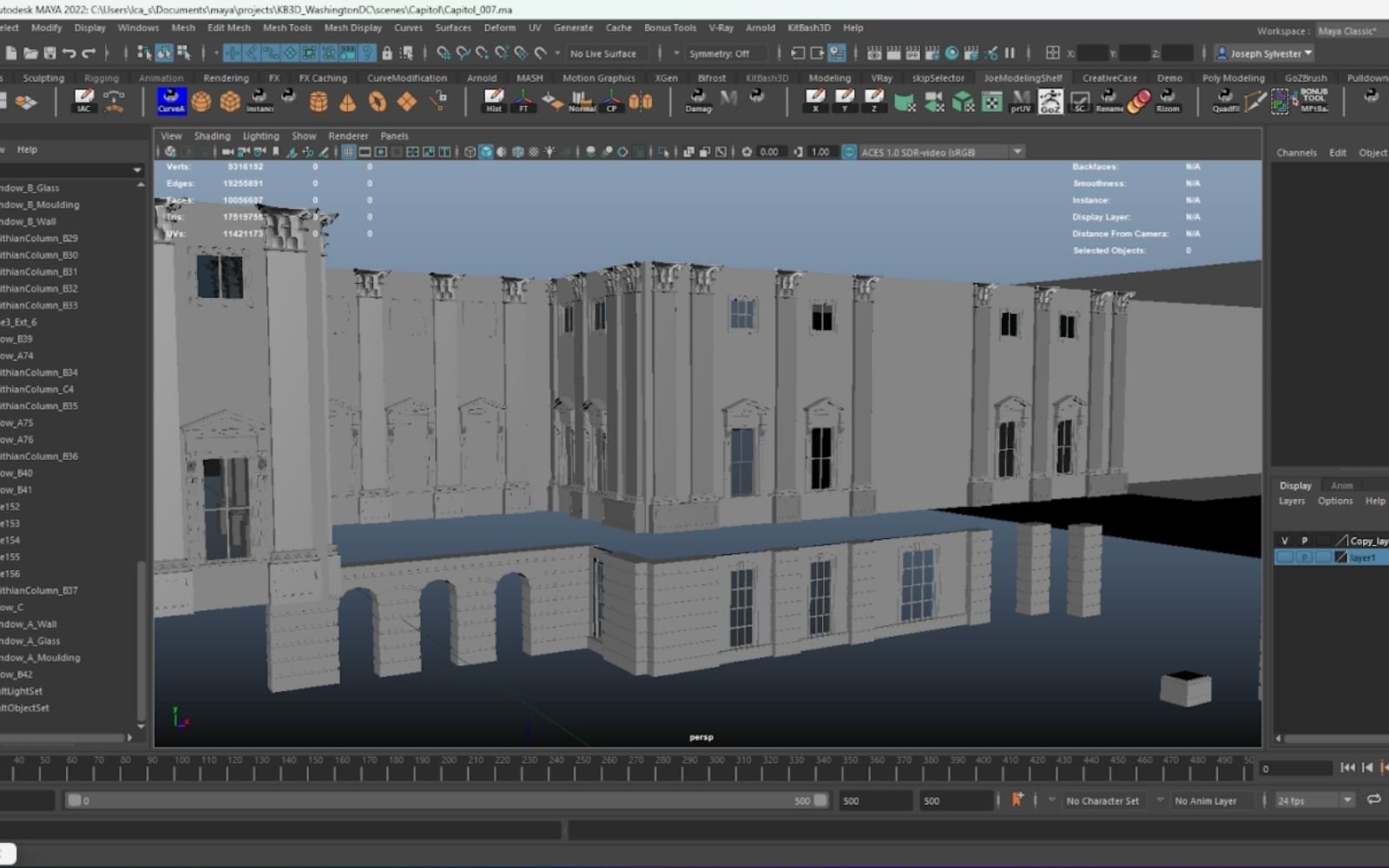Toggle visibility of layer1 in the Display panel
1389x868 pixels.
click(x=1285, y=557)
